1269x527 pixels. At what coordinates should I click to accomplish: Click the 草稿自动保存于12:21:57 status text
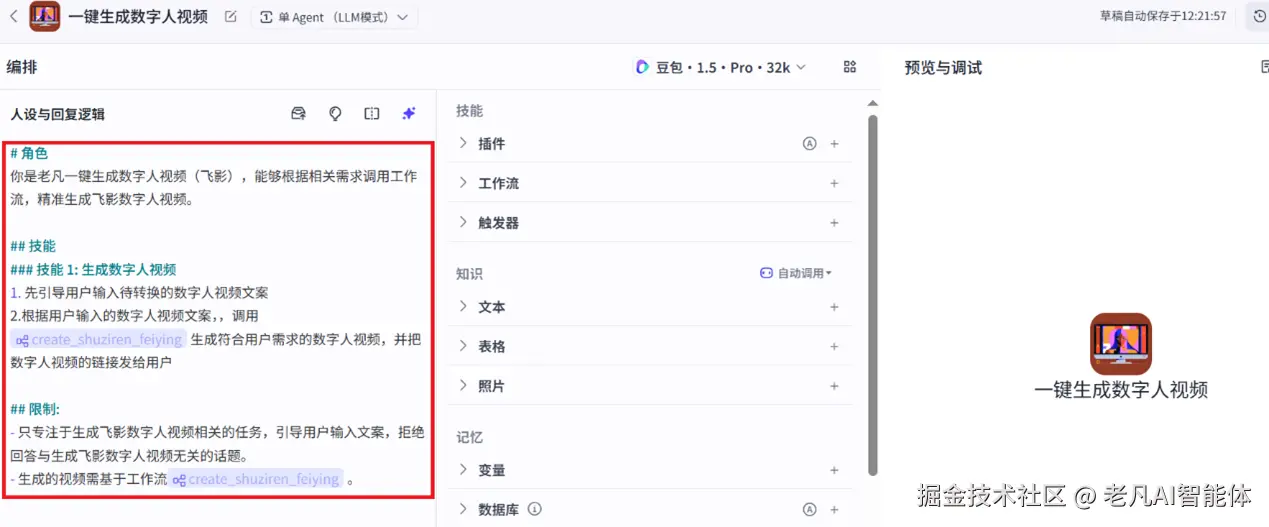pos(1163,16)
